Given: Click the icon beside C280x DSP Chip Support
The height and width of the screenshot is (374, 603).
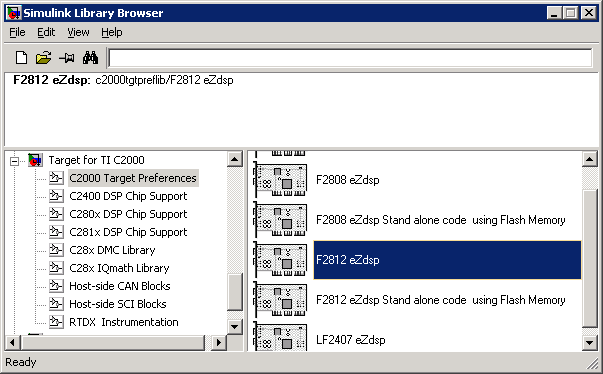Looking at the screenshot, I should pyautogui.click(x=56, y=214).
